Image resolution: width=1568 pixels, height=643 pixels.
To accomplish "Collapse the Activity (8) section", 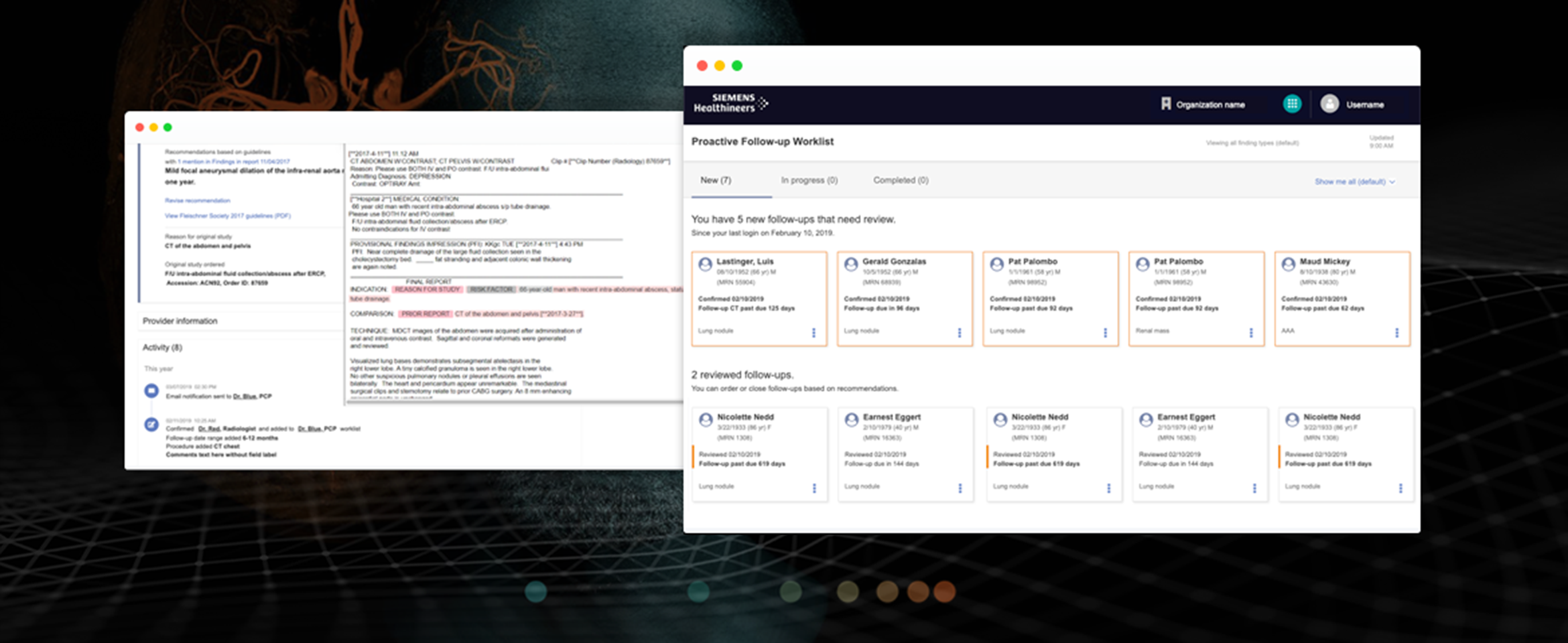I will [162, 347].
